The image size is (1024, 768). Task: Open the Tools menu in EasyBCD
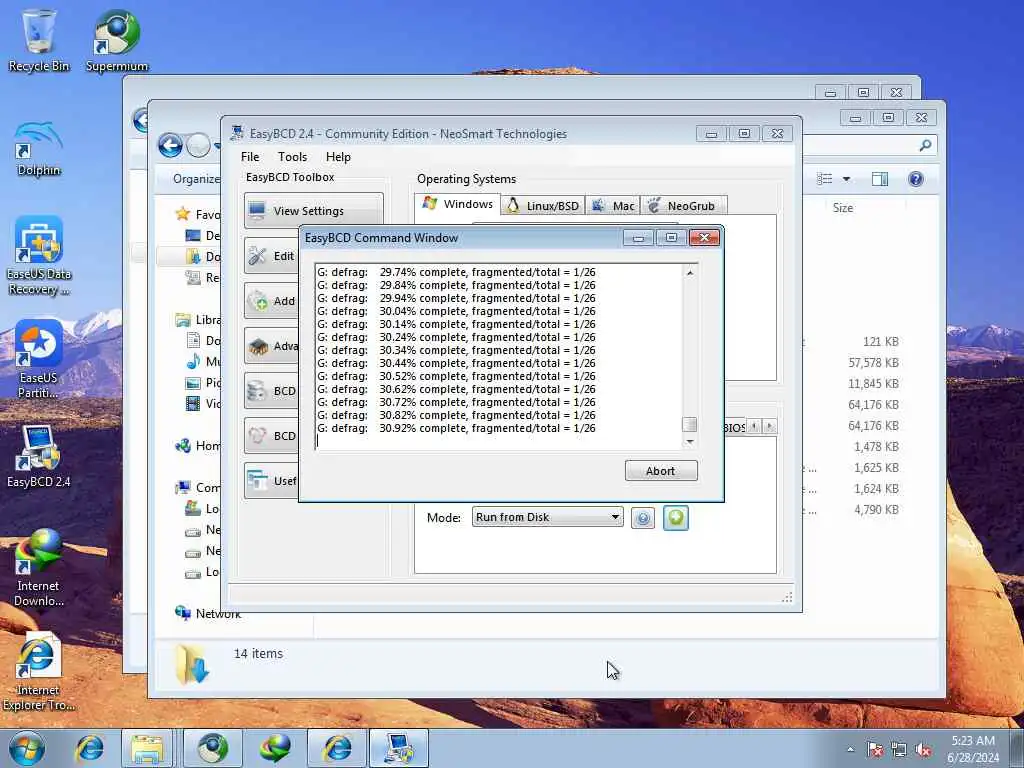coord(292,157)
